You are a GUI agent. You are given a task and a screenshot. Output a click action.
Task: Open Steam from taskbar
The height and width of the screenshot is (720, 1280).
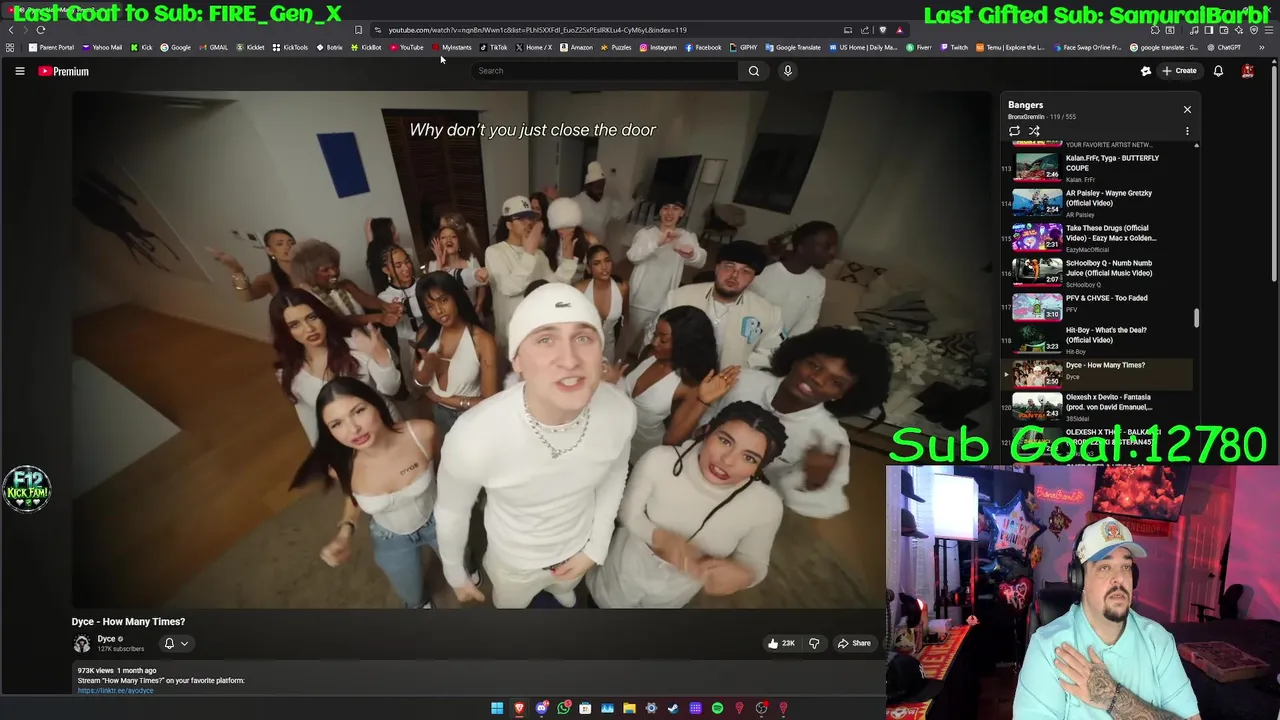point(673,709)
